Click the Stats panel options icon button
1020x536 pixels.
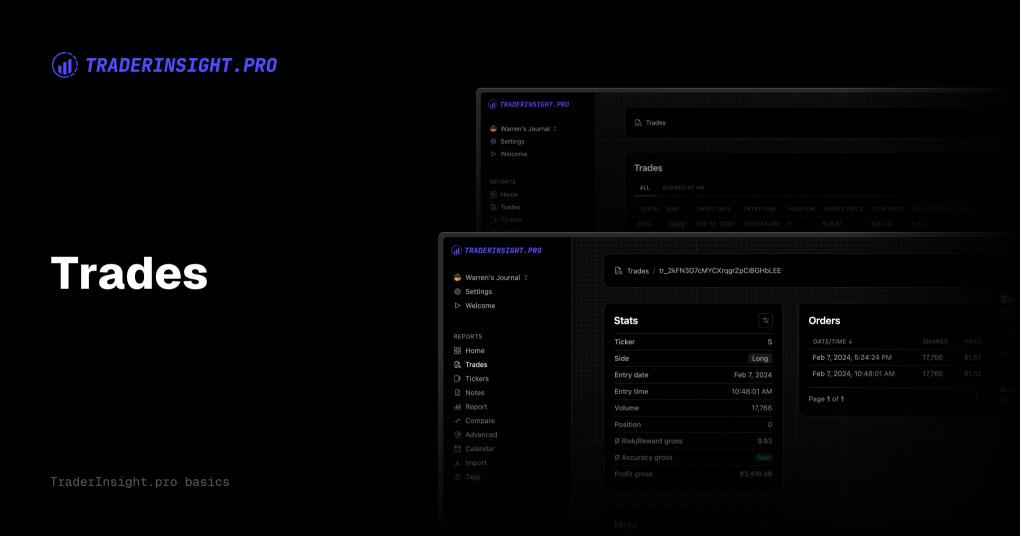click(766, 320)
